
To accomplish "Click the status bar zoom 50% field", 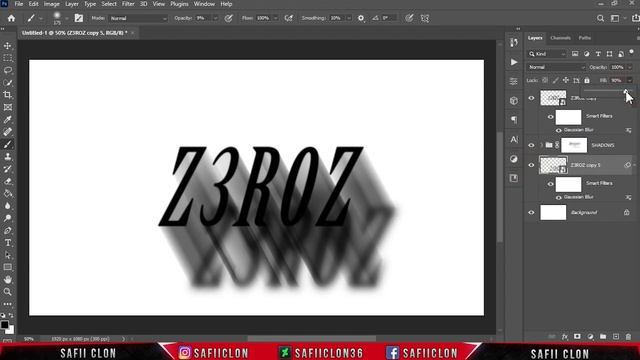I will coord(29,339).
